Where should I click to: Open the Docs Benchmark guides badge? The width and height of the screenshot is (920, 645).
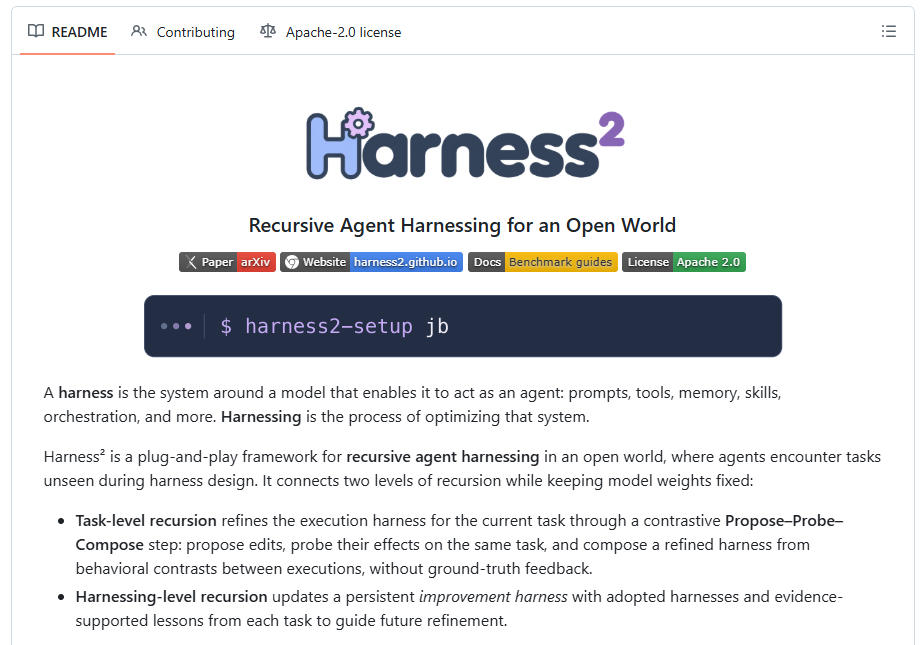click(x=543, y=262)
